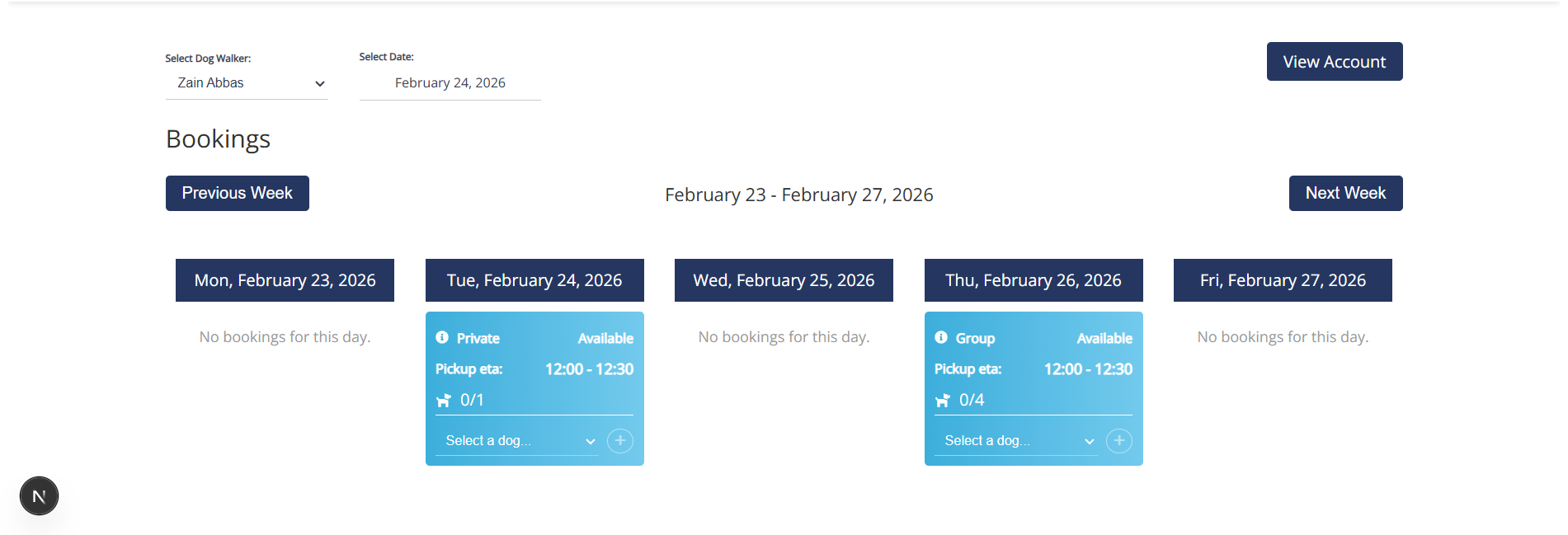Go to Next Week
Image resolution: width=1568 pixels, height=535 pixels.
pos(1346,193)
